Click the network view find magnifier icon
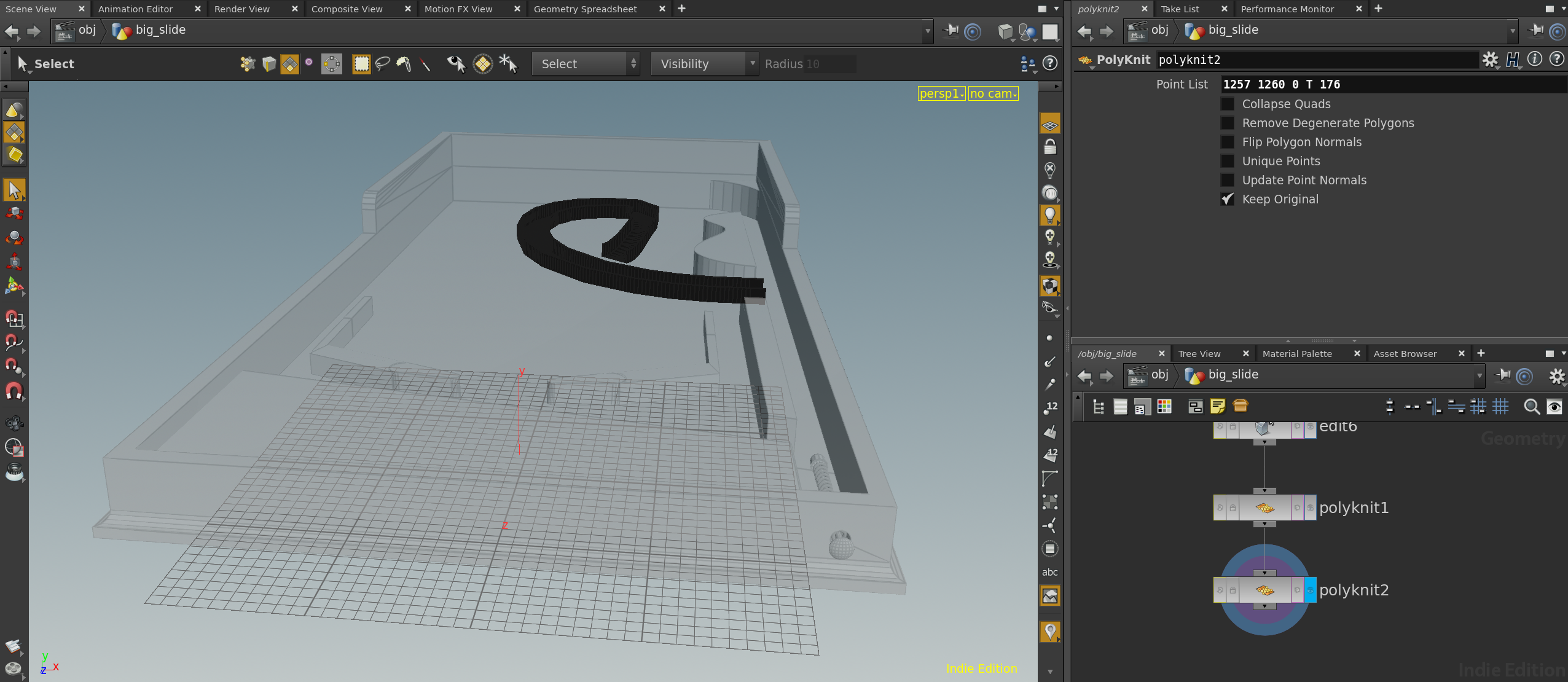 point(1532,407)
